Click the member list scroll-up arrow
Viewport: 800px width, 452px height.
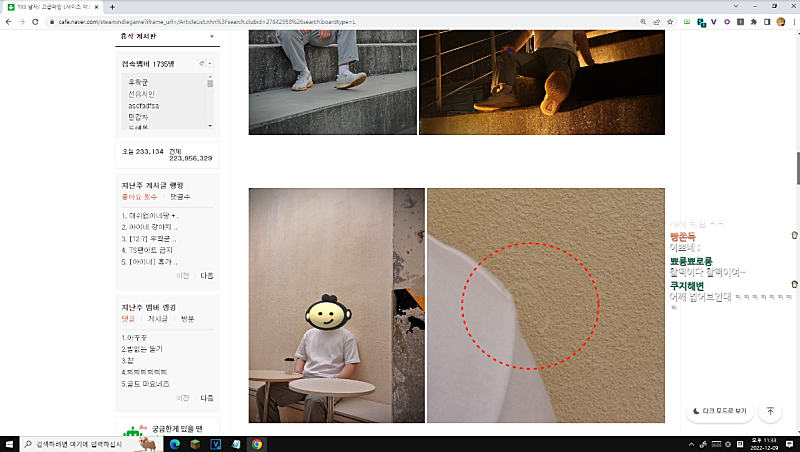(x=210, y=77)
